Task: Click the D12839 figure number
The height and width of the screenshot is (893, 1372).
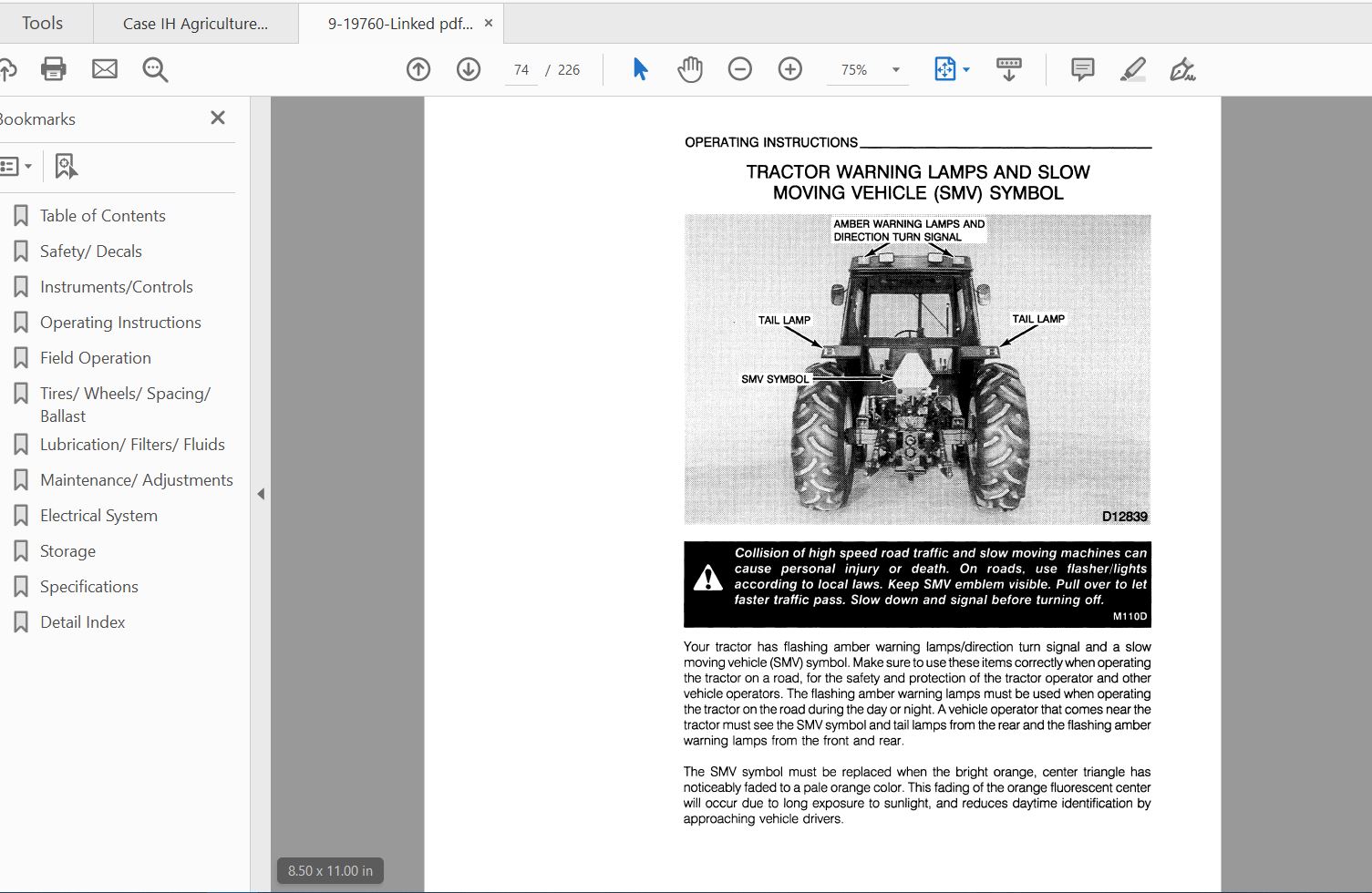Action: (x=1124, y=517)
